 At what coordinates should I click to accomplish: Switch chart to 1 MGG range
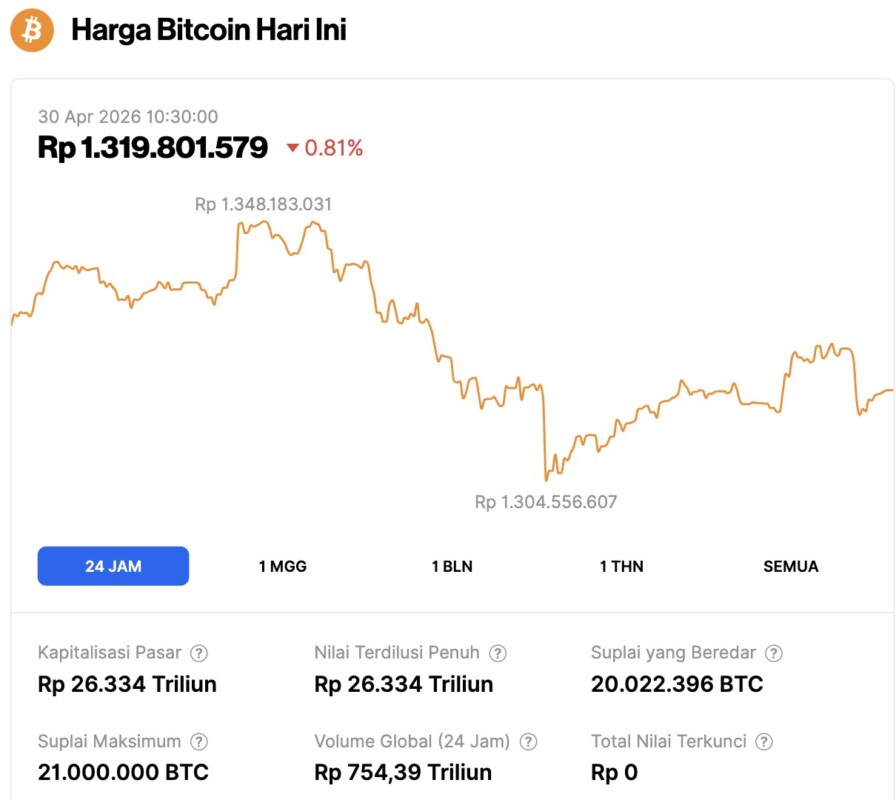(x=283, y=566)
